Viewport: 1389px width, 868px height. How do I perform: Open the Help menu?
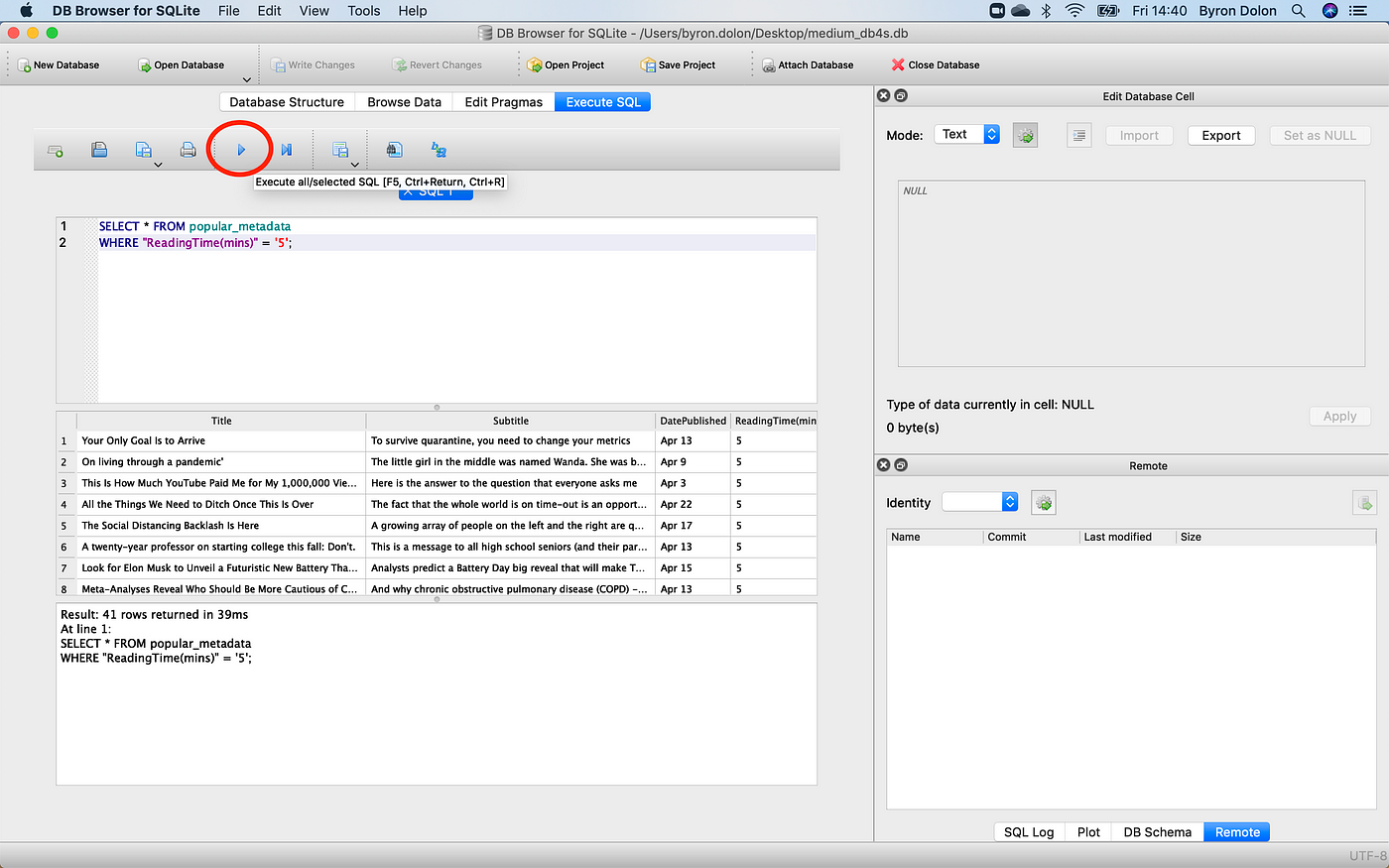pyautogui.click(x=413, y=11)
